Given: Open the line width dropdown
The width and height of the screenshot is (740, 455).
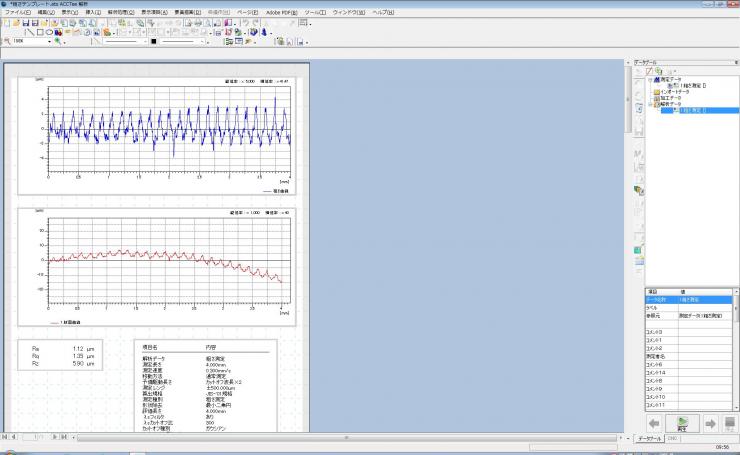Looking at the screenshot, I should pos(202,42).
